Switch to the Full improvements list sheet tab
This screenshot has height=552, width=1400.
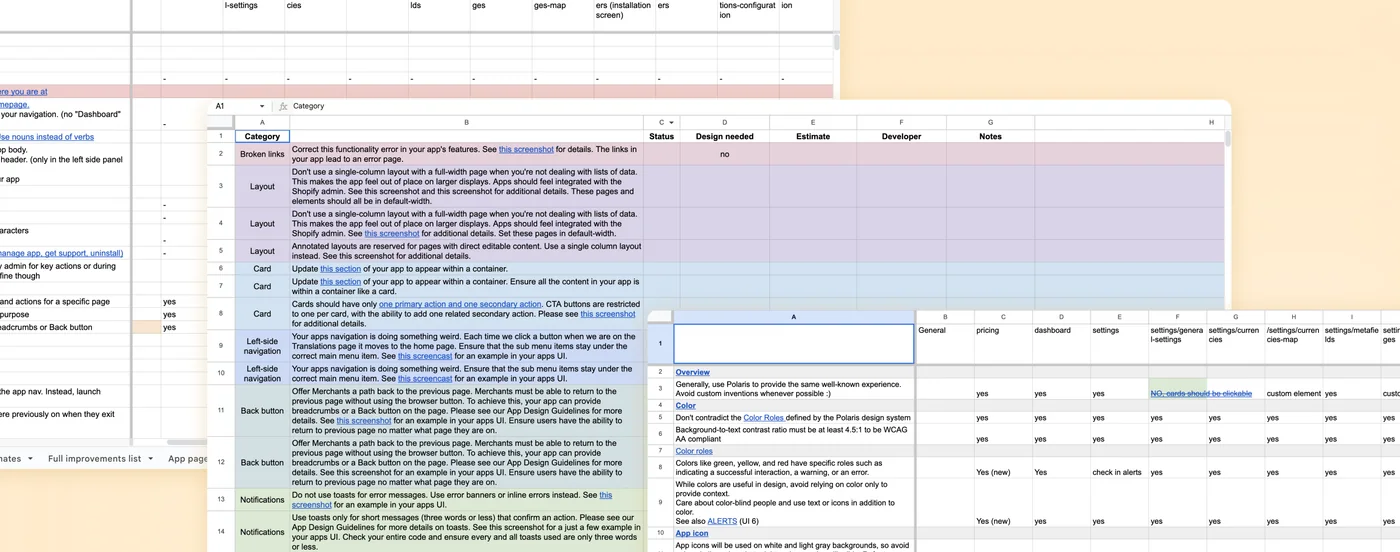[x=94, y=458]
